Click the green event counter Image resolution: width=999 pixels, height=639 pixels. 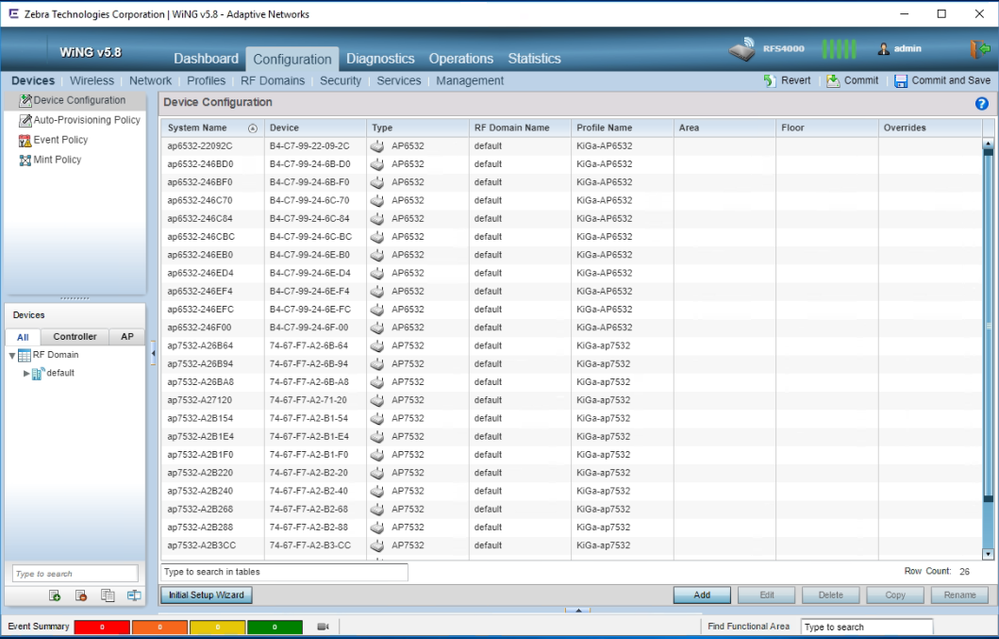click(x=275, y=627)
